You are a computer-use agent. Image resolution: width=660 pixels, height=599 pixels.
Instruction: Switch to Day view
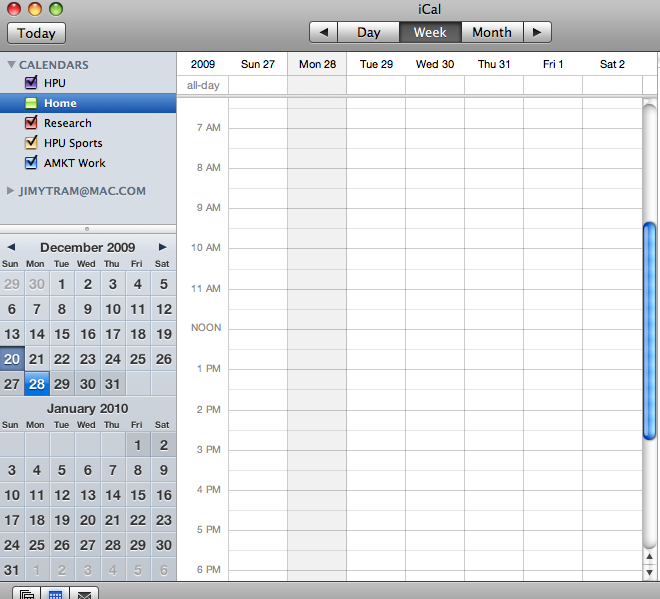[x=369, y=32]
